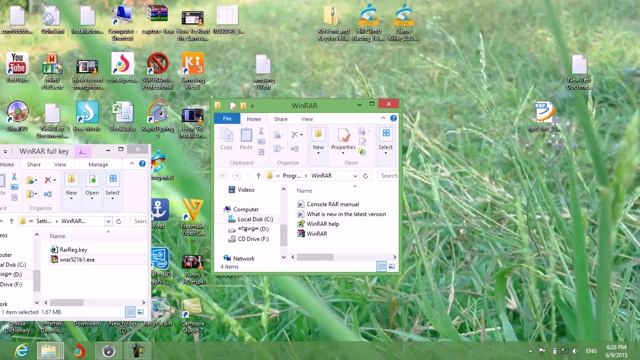Click Name column header in WinRAR full key window

point(58,236)
